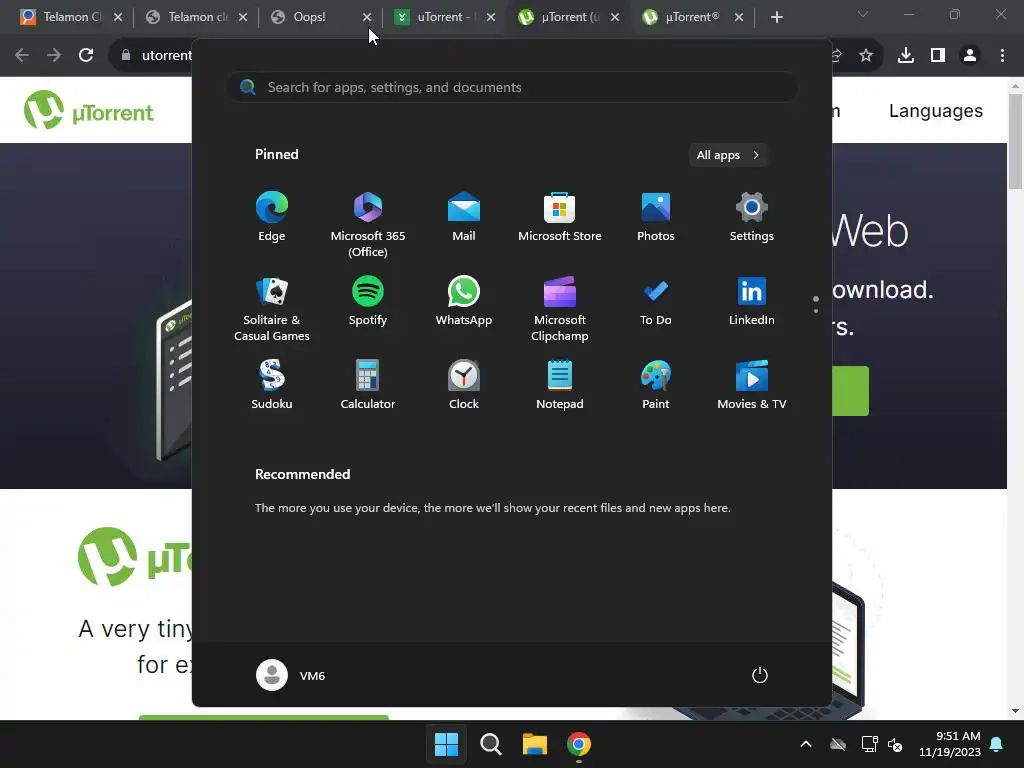
Task: Open Languages menu on uTorrent page
Action: click(935, 111)
